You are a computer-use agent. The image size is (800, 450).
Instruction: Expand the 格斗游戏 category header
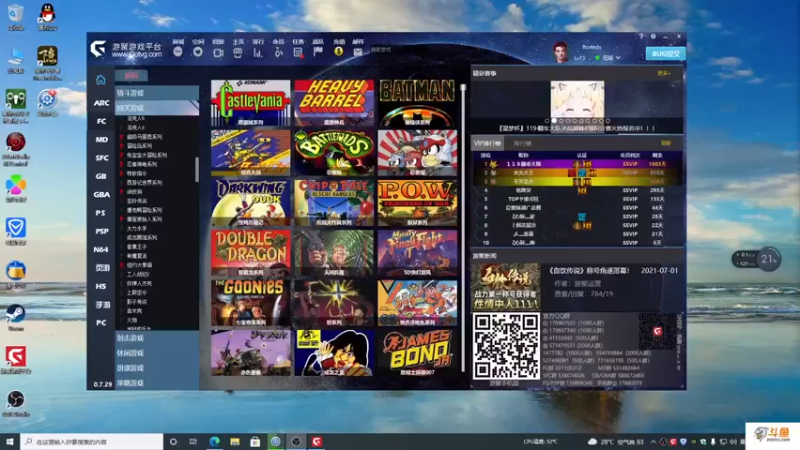(x=157, y=93)
